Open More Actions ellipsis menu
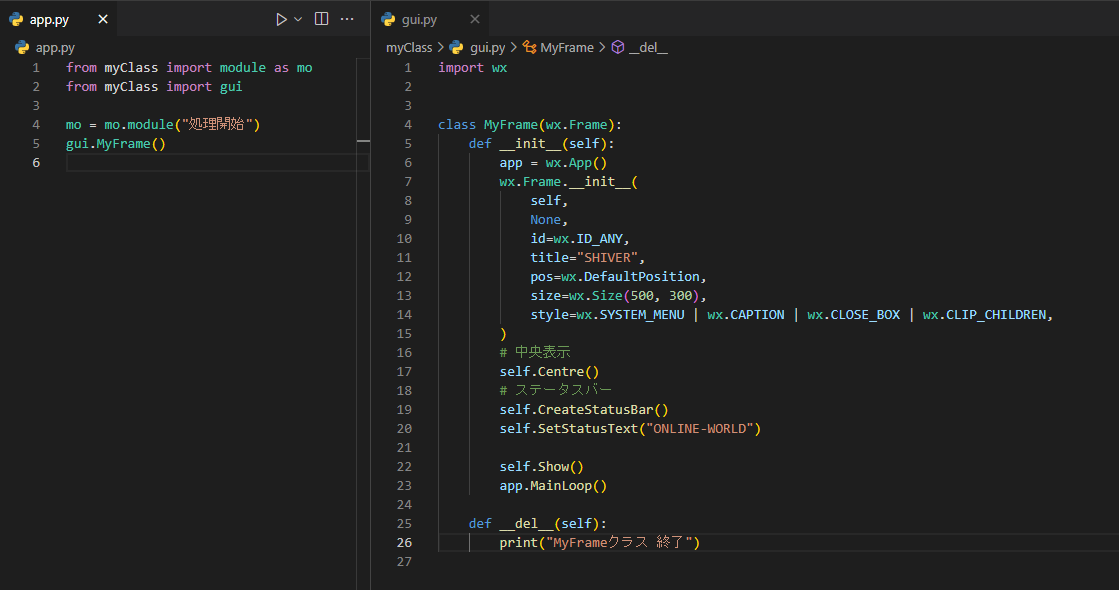The height and width of the screenshot is (590, 1119). [347, 19]
